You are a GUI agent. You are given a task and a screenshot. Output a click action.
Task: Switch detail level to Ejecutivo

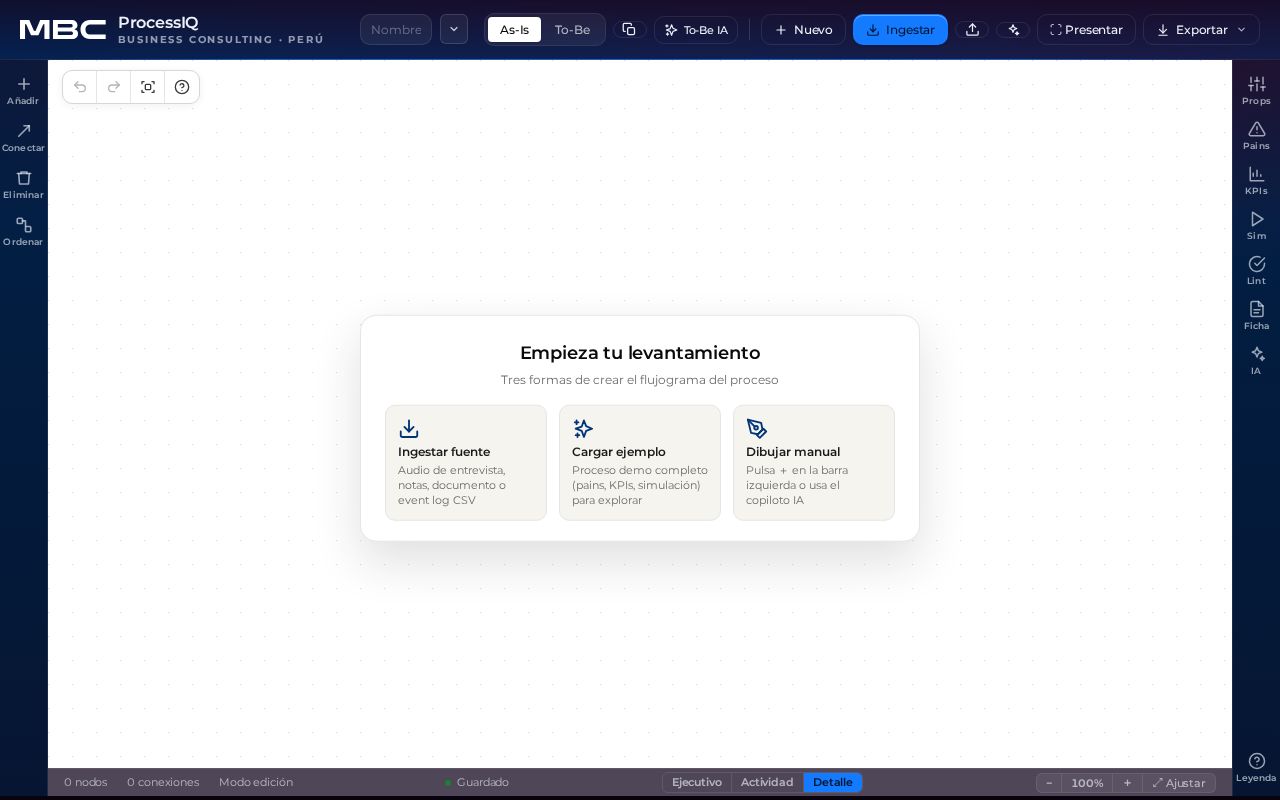click(x=697, y=782)
